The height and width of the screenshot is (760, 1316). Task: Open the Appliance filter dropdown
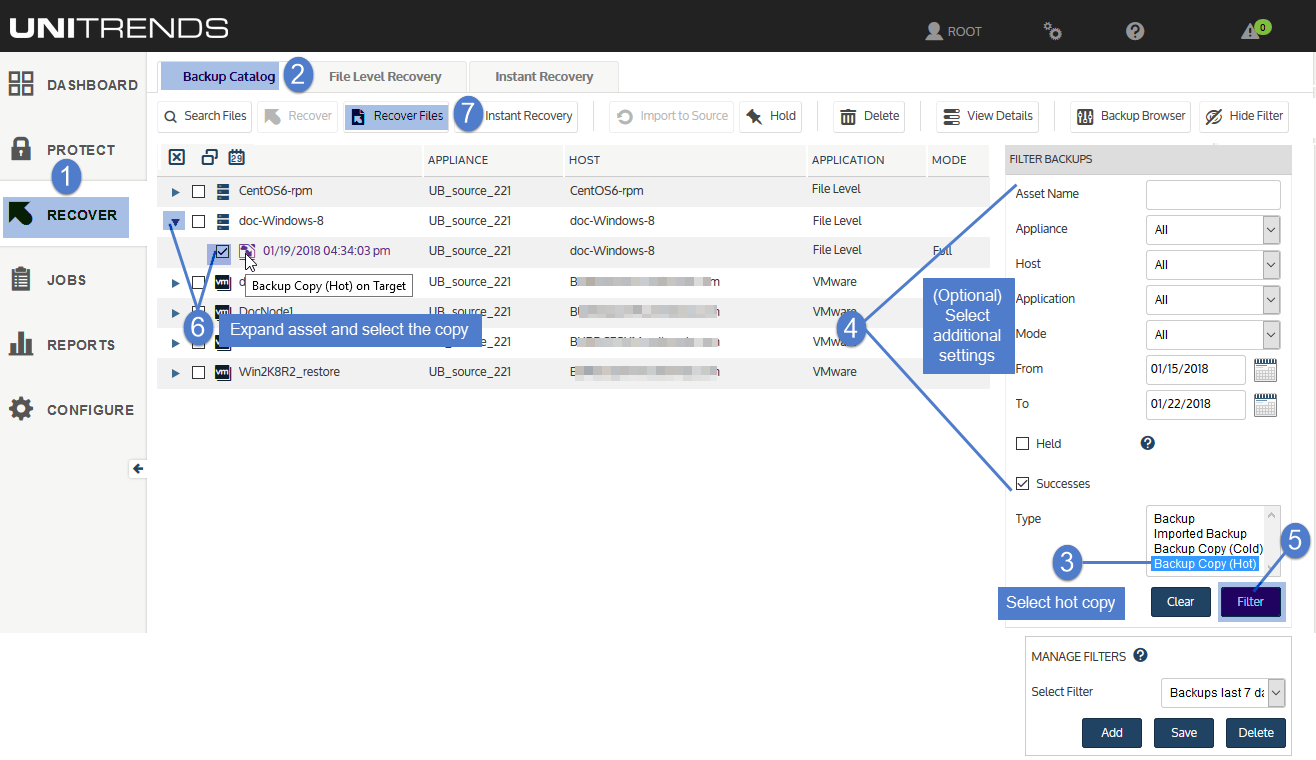pyautogui.click(x=1213, y=229)
